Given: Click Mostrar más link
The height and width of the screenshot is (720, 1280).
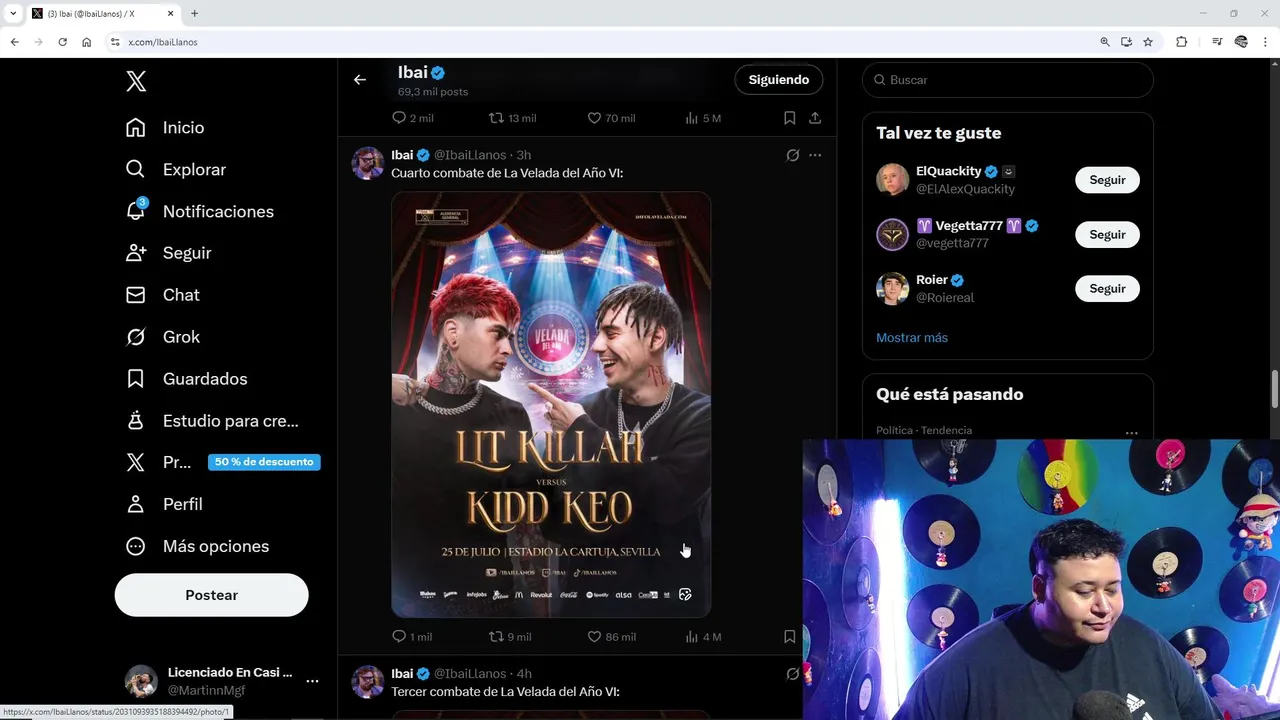Looking at the screenshot, I should pyautogui.click(x=912, y=338).
